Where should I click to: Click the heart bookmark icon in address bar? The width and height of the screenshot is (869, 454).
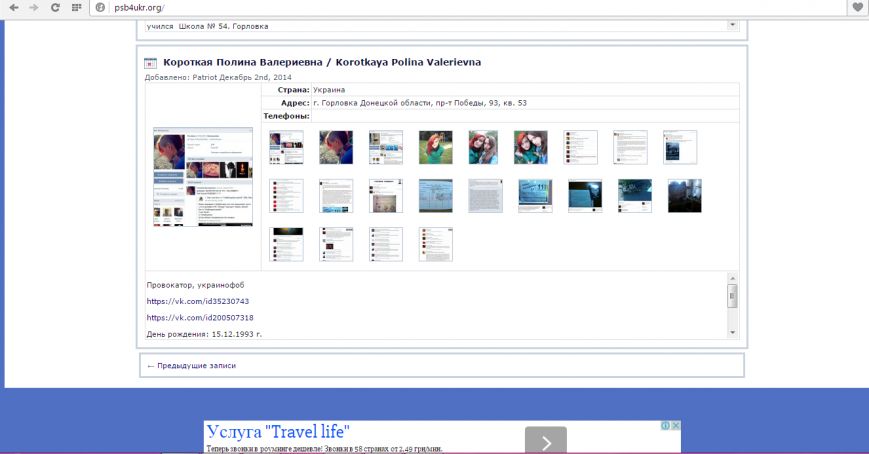click(x=857, y=7)
